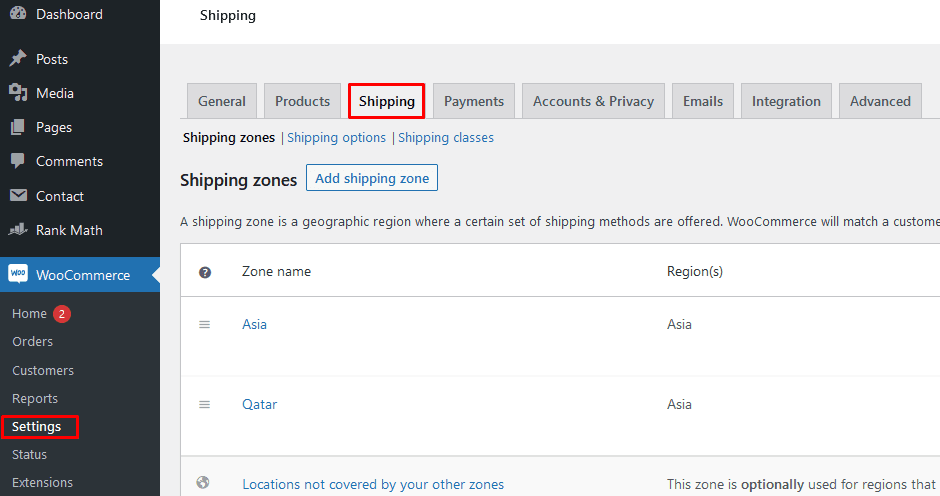Click the Asia region text in Qatar row
The width and height of the screenshot is (940, 496).
click(679, 404)
